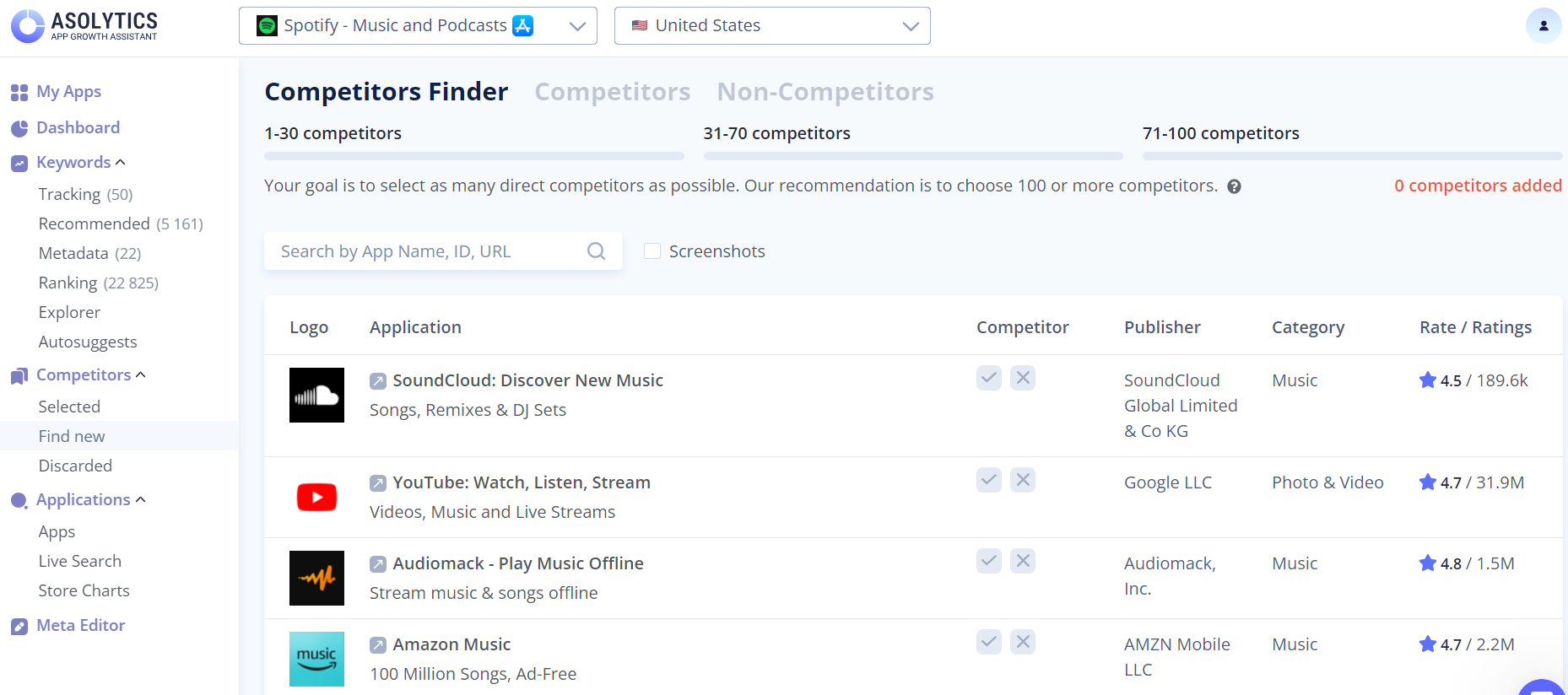Open keyword Explorer page
The image size is (1568, 695).
coord(69,312)
